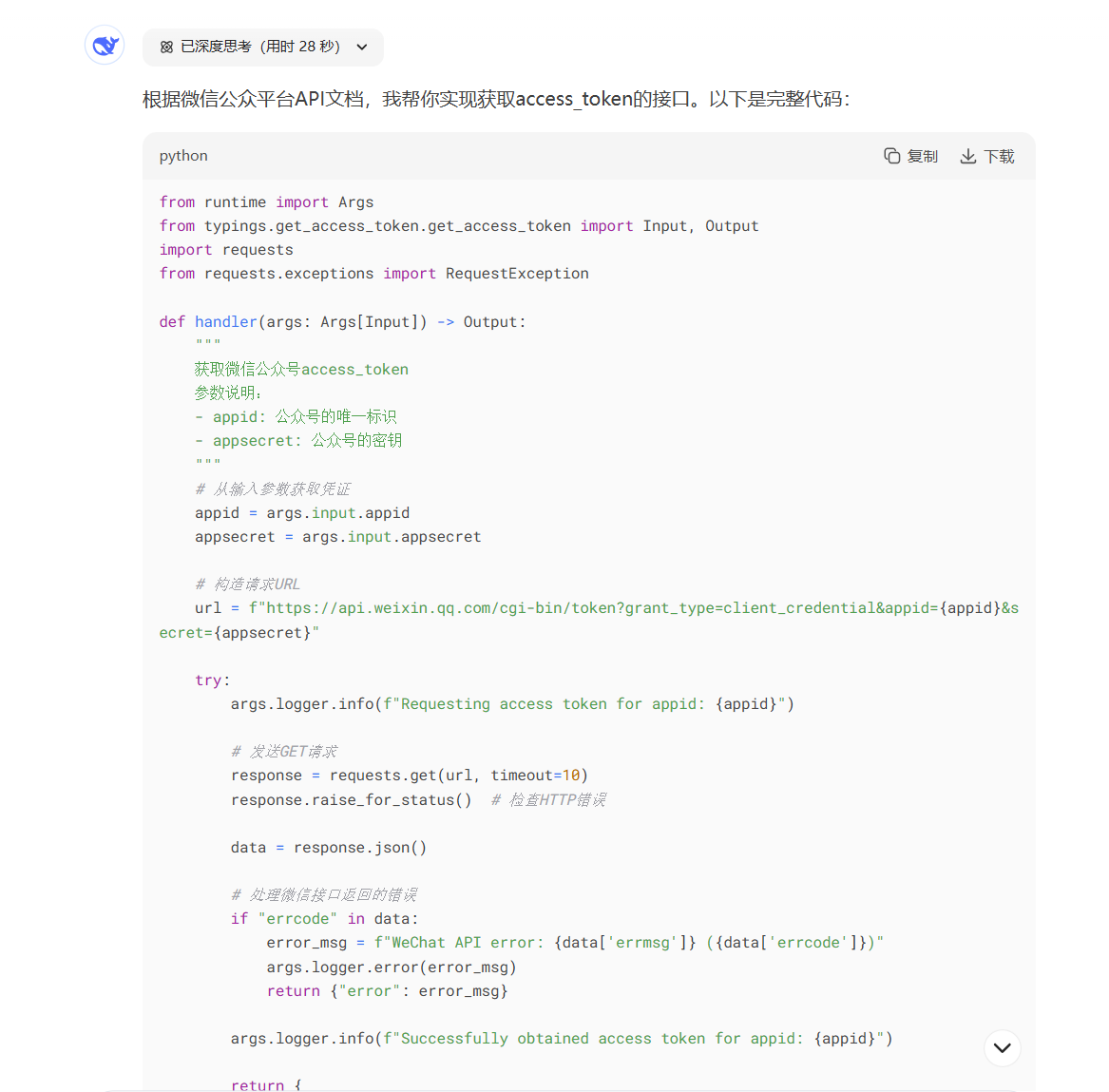Click the download arrow icon
This screenshot has height=1092, width=1109.
[x=967, y=156]
